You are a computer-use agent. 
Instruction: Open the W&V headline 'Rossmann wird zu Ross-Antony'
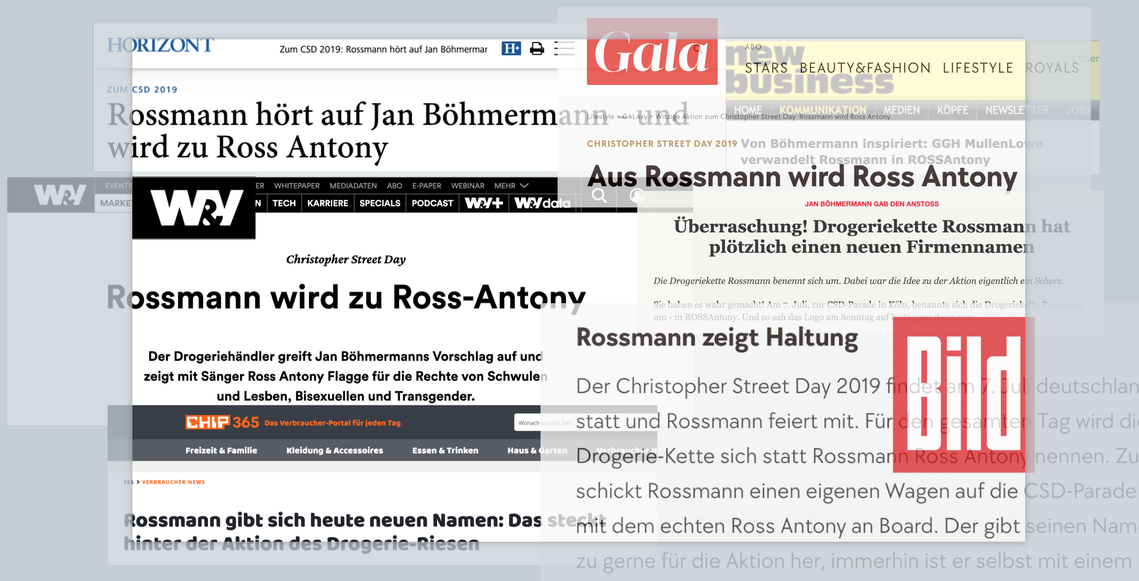(346, 297)
